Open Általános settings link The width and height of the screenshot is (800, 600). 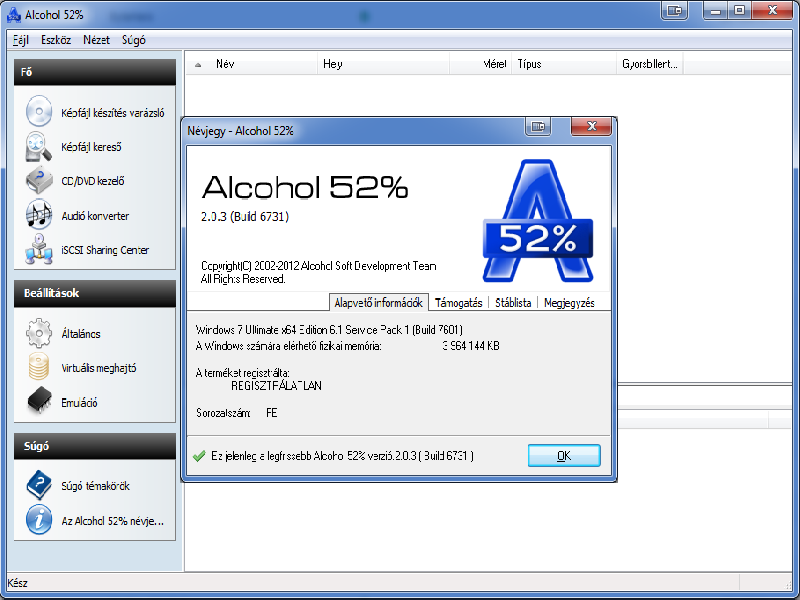[81, 334]
